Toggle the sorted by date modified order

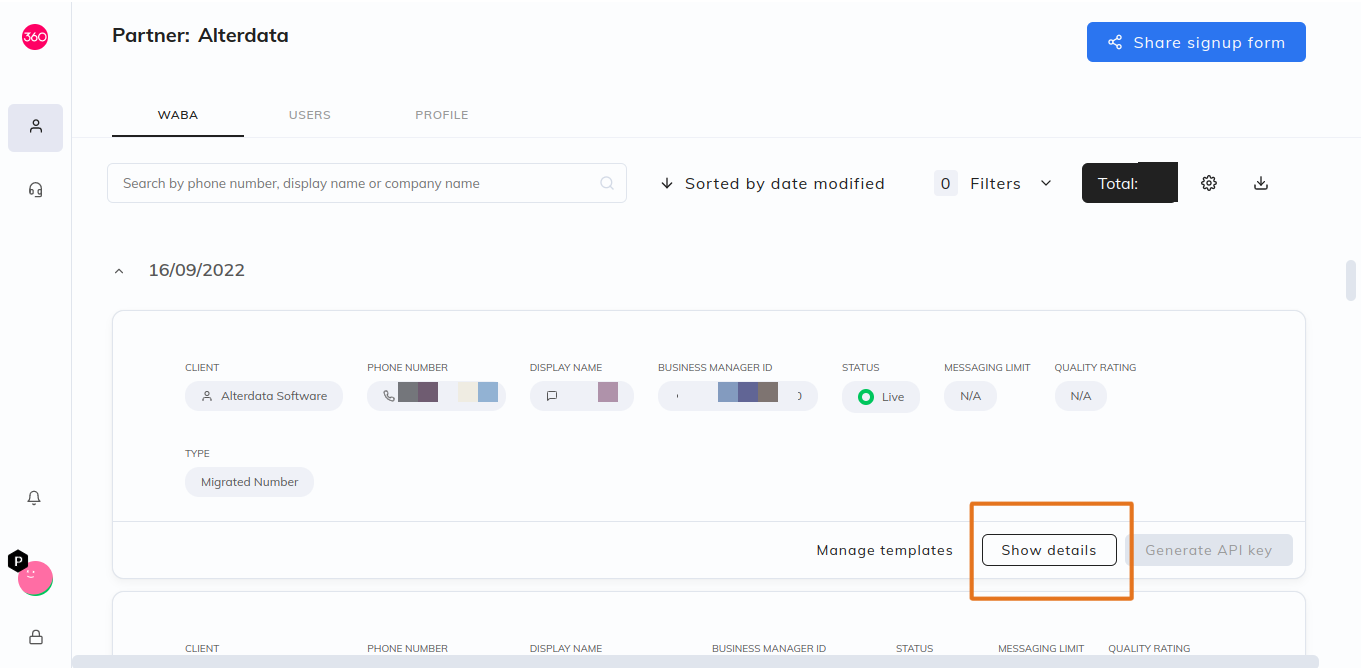(772, 183)
